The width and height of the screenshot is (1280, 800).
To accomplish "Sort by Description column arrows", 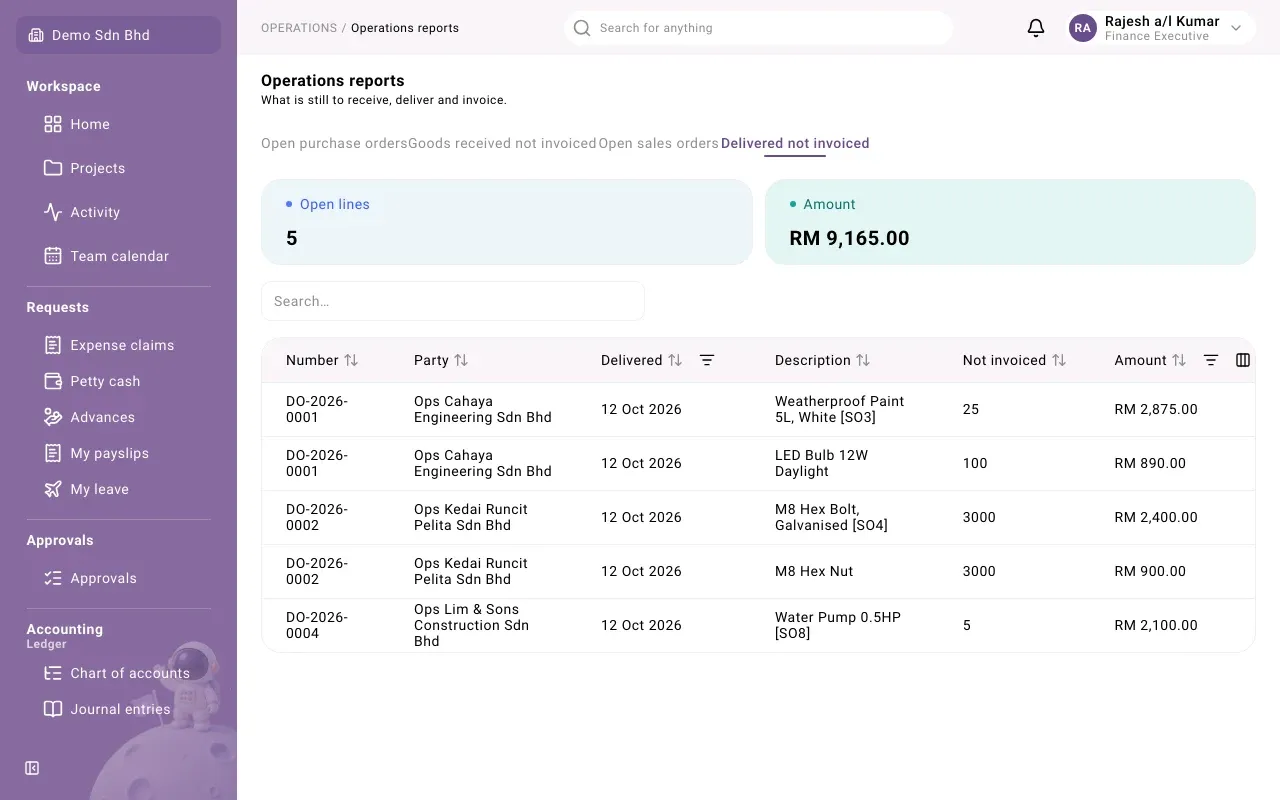I will tap(863, 360).
